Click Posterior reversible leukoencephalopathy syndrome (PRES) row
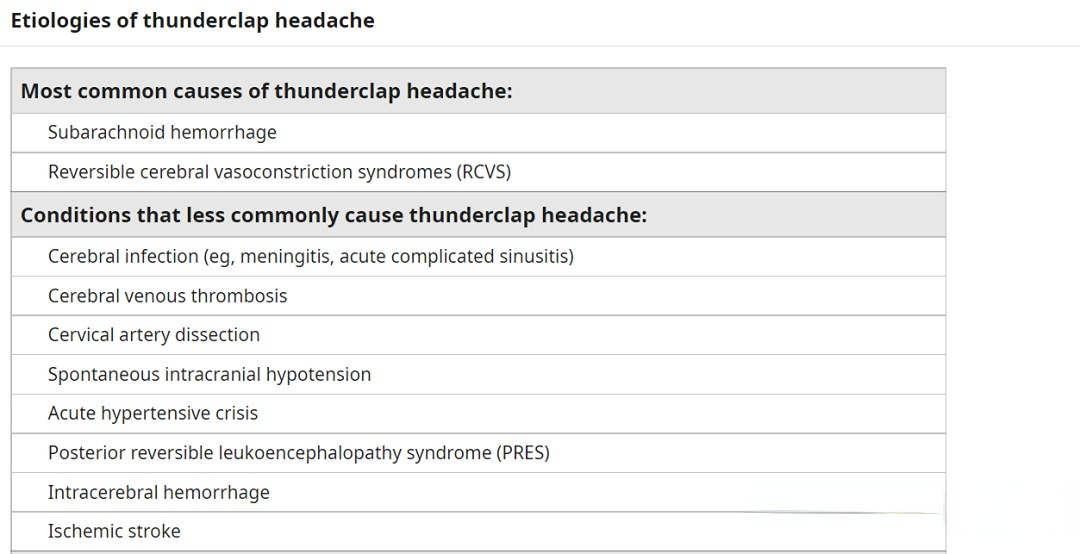 [478, 453]
